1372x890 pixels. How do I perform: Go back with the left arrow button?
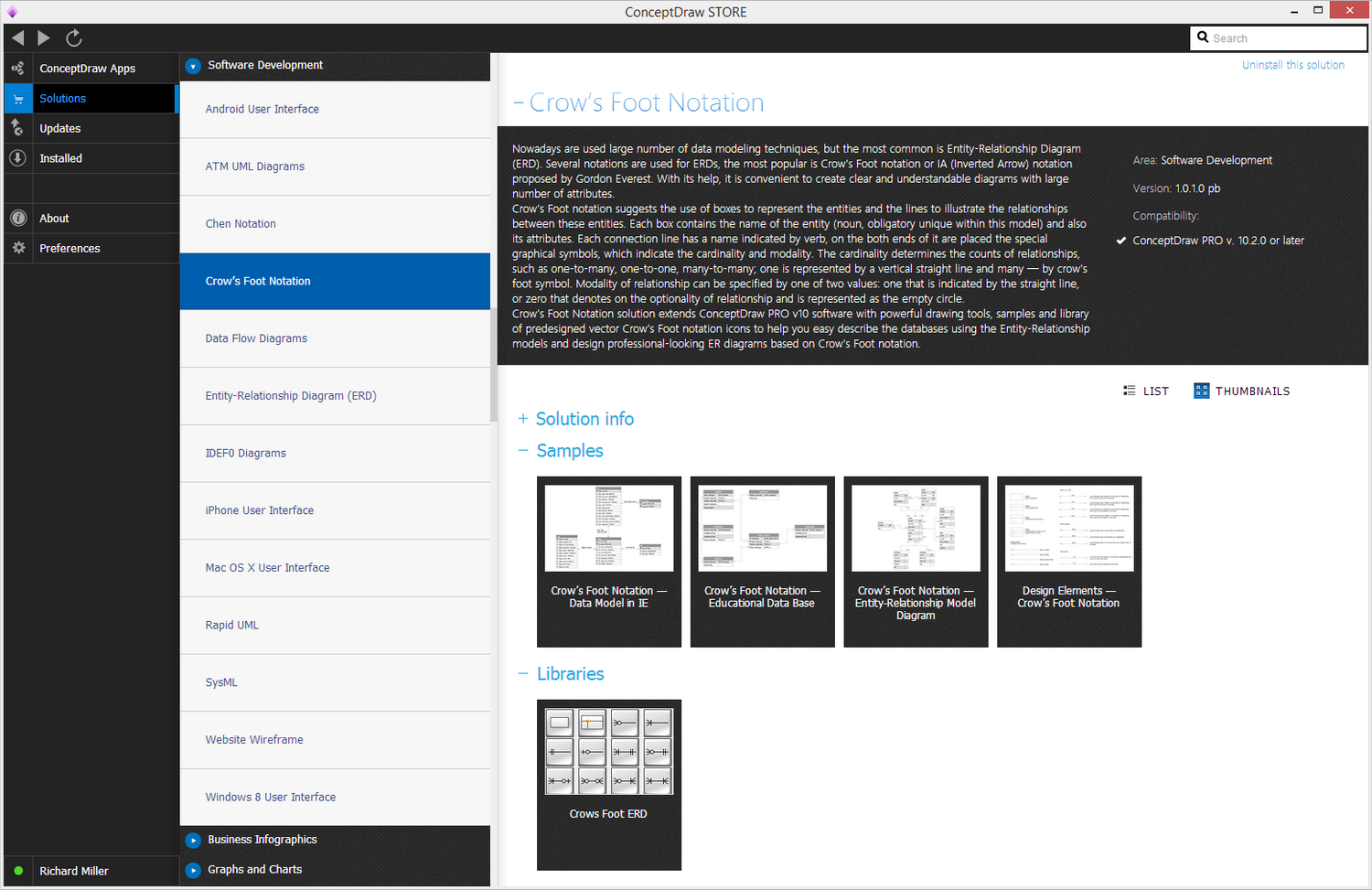(17, 38)
